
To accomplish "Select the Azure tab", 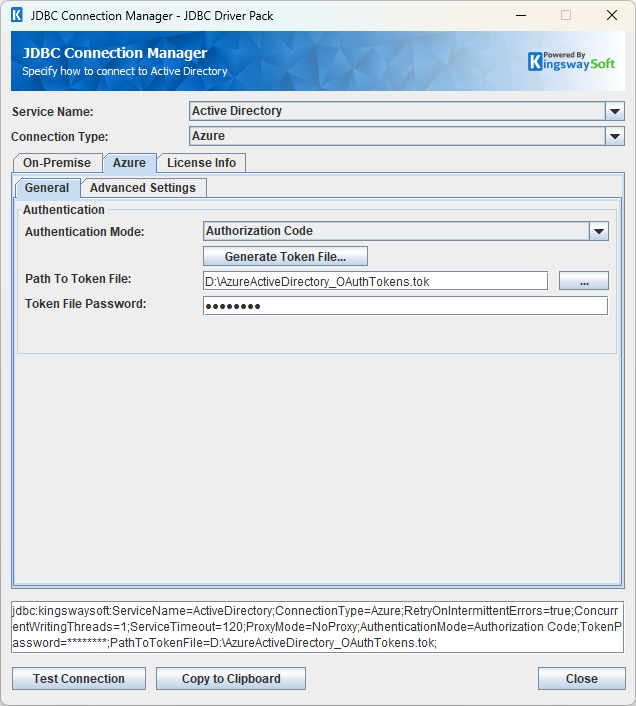I will point(129,163).
